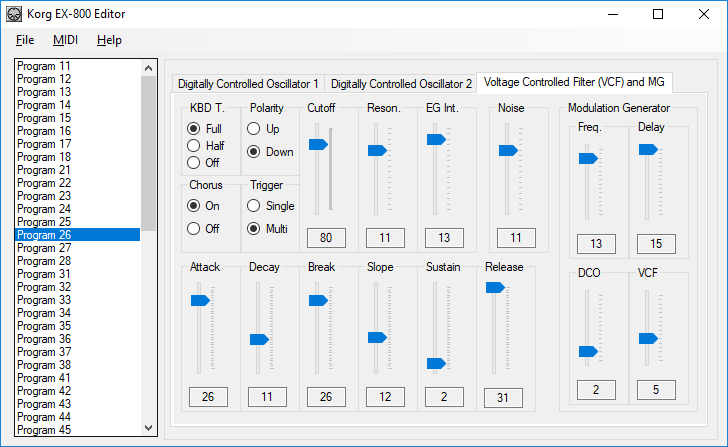Select Program 27 in the list

[78, 248]
